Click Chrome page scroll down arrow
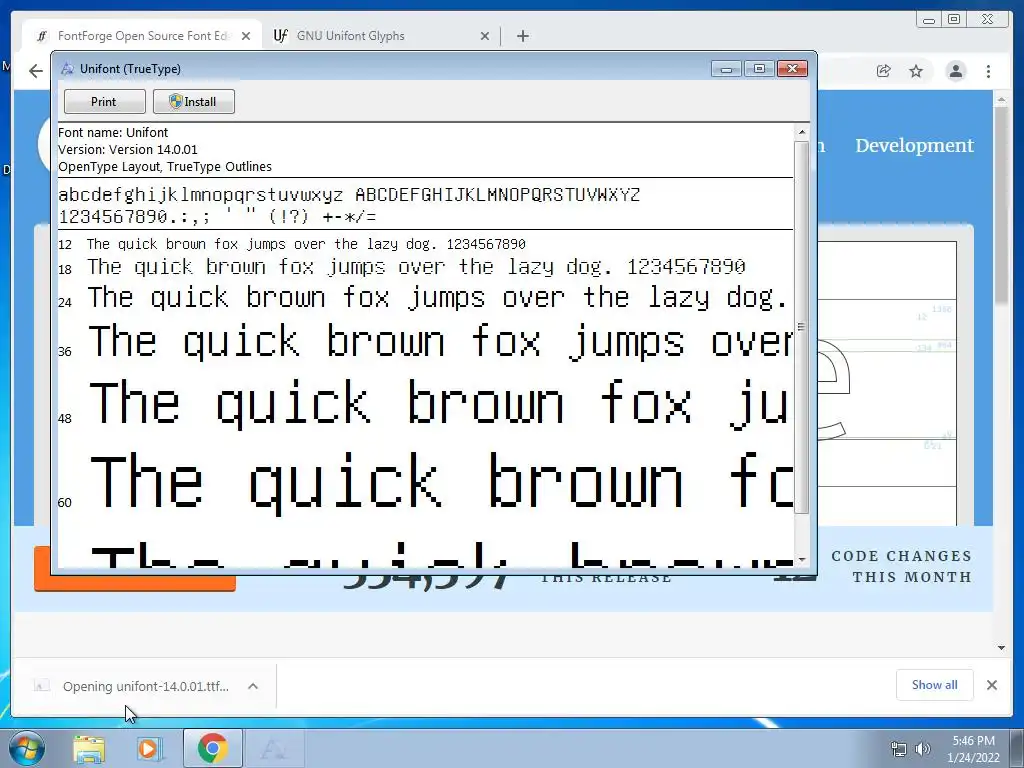Screen dimensions: 1024x768 point(1001,648)
